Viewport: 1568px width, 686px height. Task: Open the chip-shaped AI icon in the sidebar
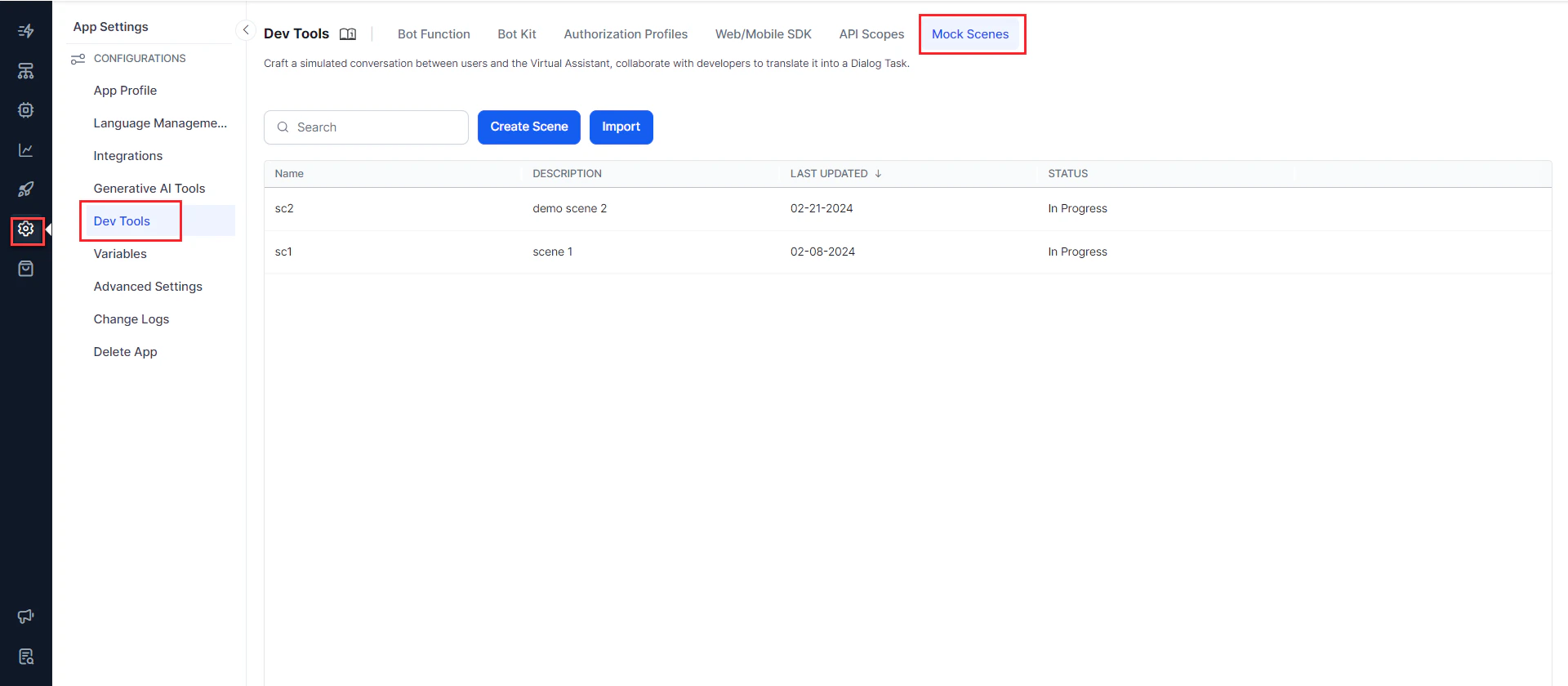click(26, 110)
